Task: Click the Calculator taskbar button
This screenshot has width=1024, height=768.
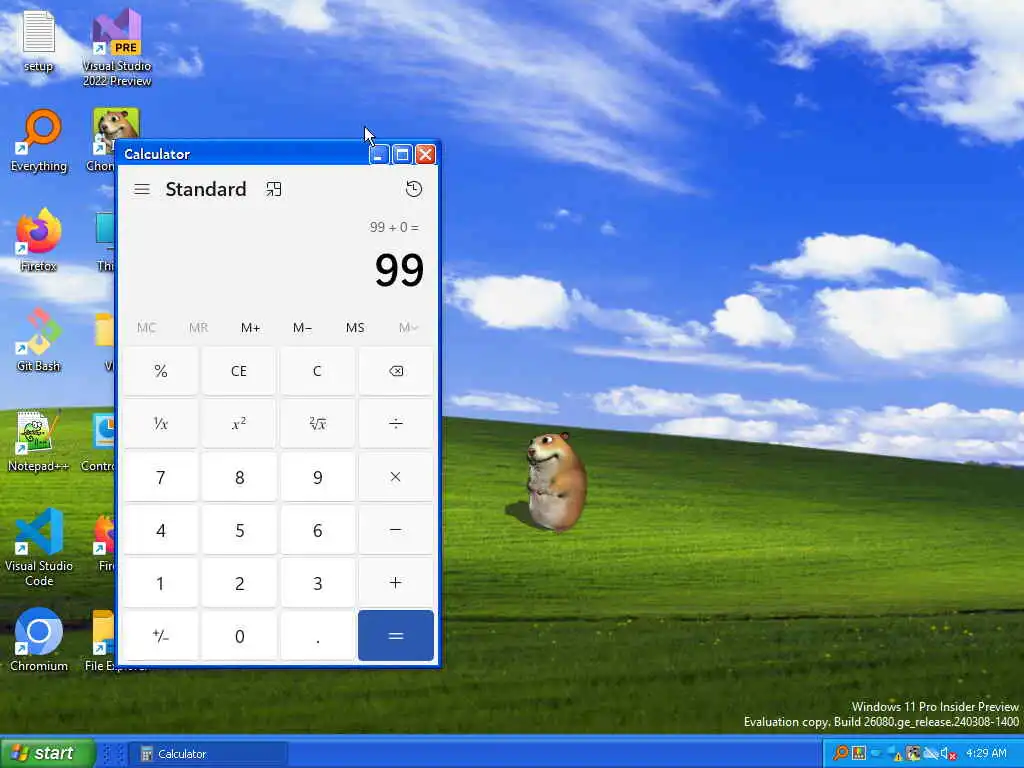Action: click(x=208, y=754)
